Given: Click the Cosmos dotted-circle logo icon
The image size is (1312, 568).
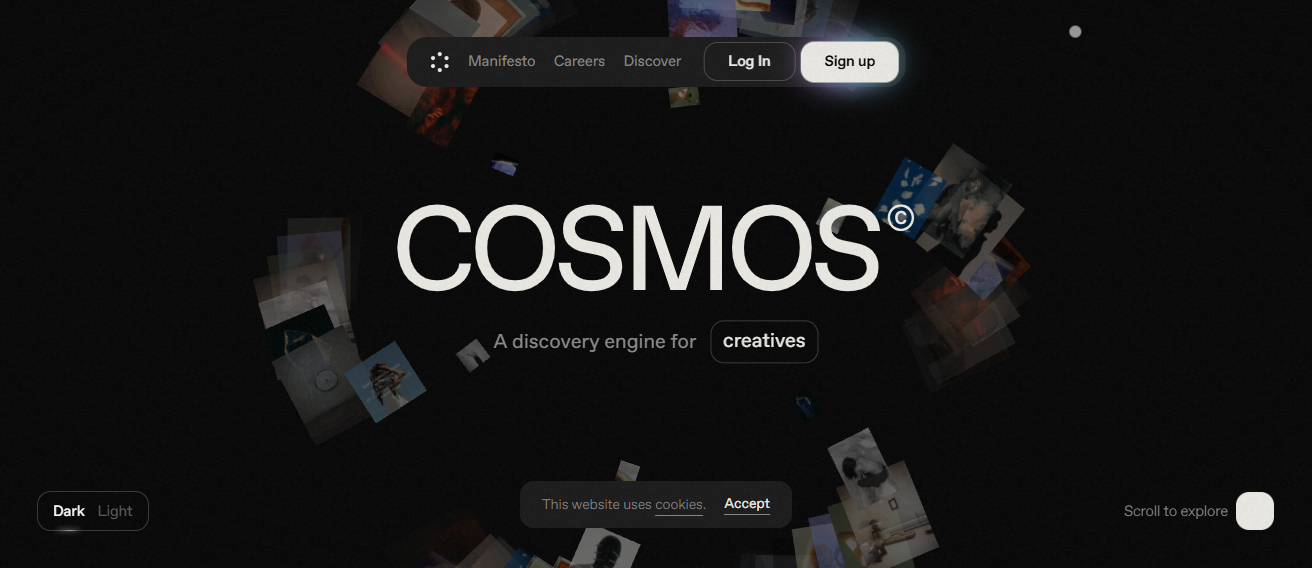Looking at the screenshot, I should [439, 62].
